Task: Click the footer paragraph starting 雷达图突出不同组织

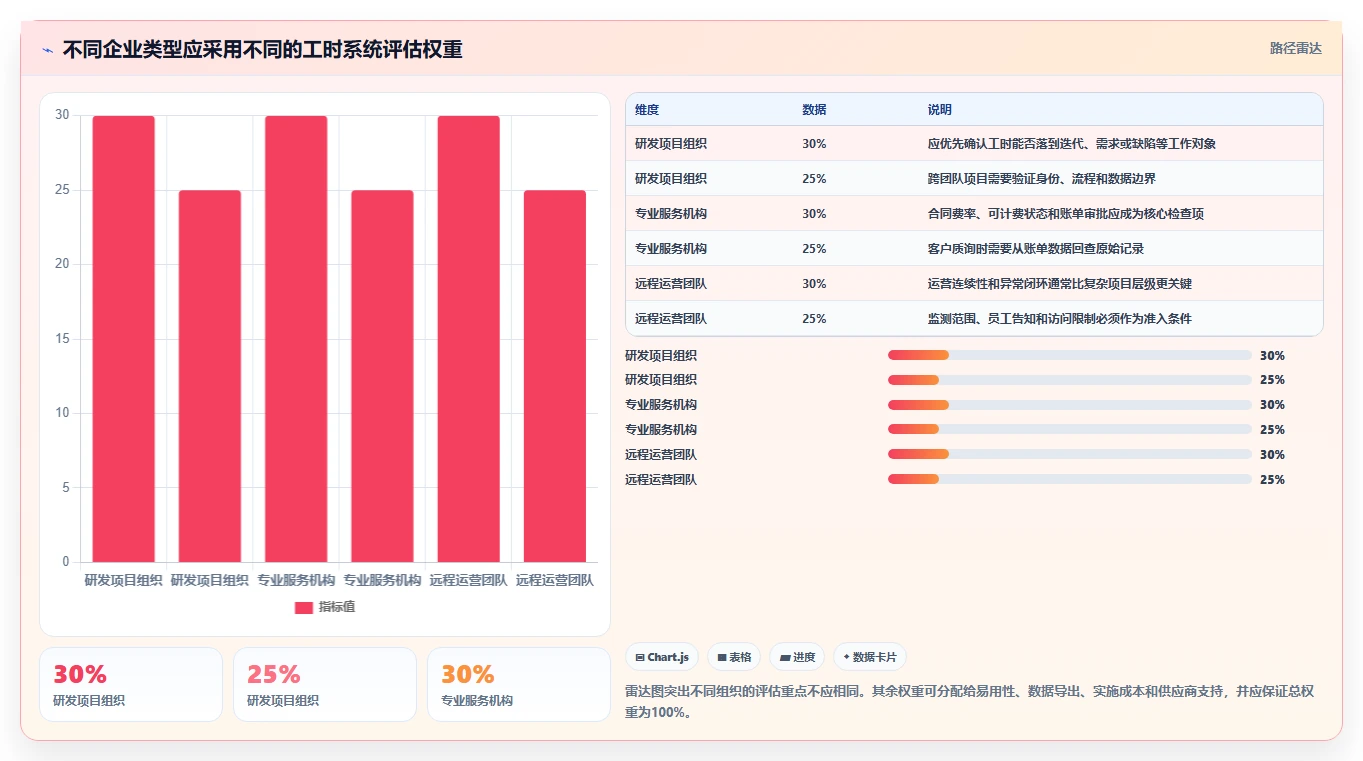Action: [x=969, y=703]
